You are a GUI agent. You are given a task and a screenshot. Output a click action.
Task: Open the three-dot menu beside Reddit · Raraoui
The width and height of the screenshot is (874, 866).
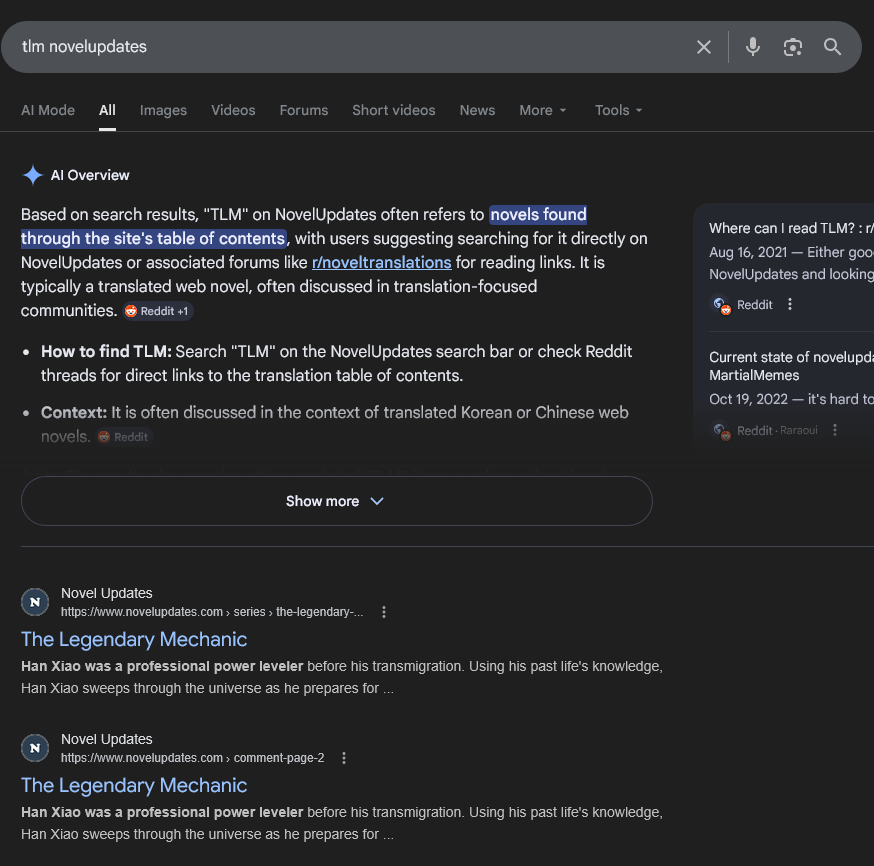pyautogui.click(x=834, y=430)
